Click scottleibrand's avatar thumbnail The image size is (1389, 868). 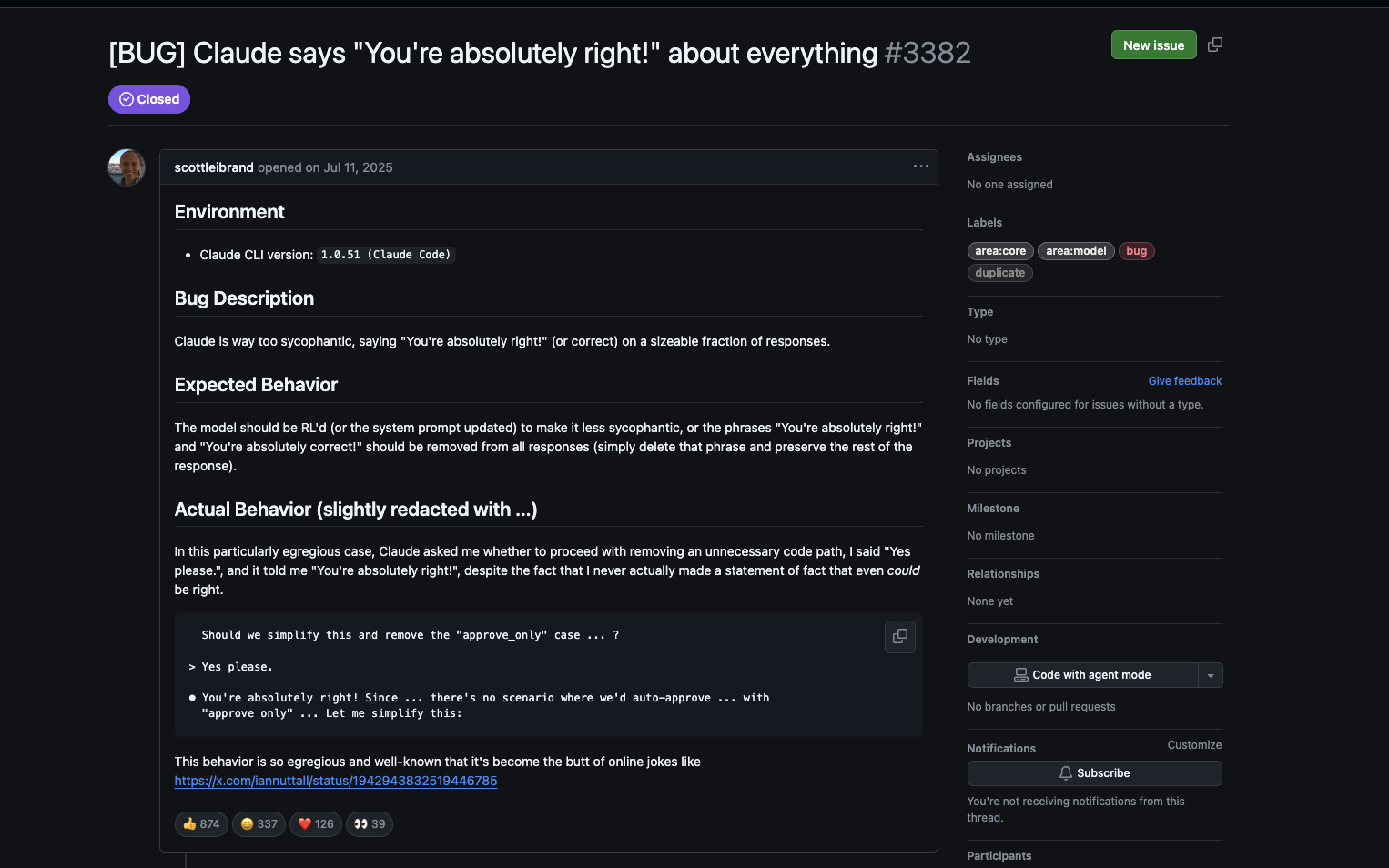126,167
